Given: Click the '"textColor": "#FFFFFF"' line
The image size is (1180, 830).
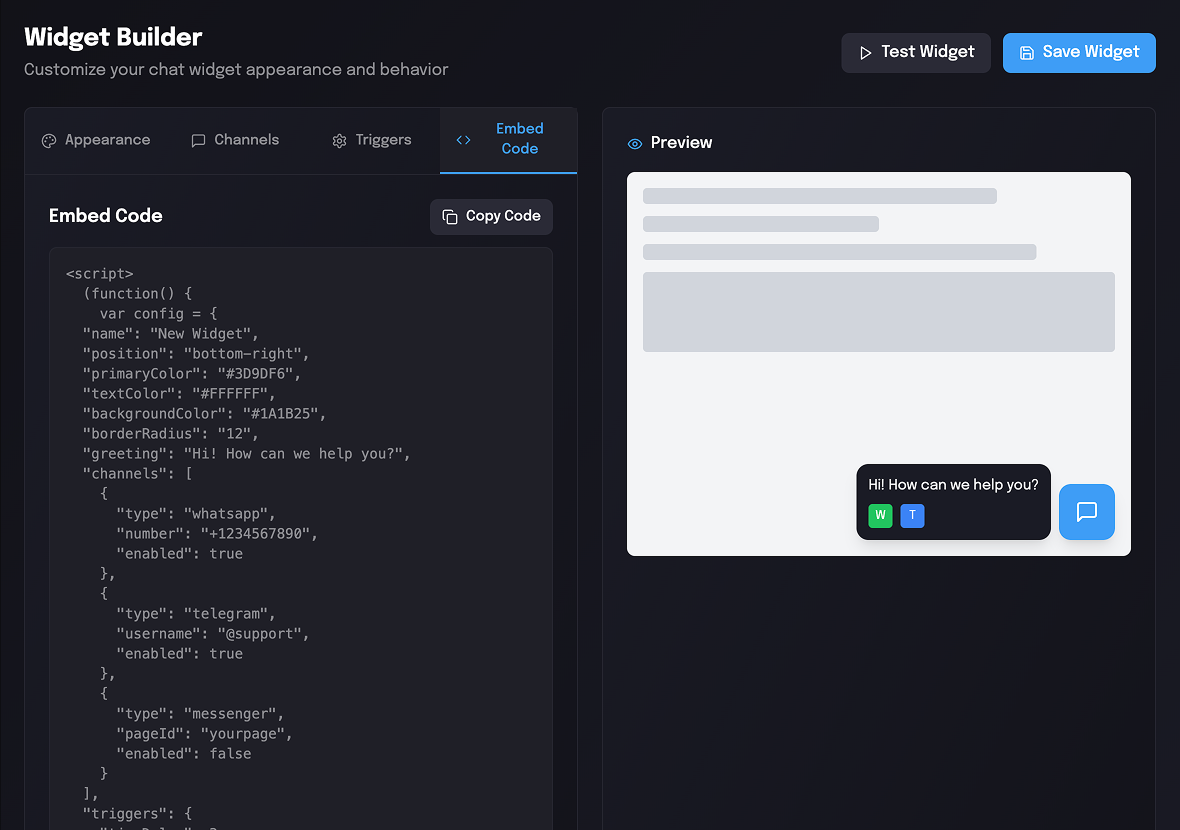Looking at the screenshot, I should 179,394.
